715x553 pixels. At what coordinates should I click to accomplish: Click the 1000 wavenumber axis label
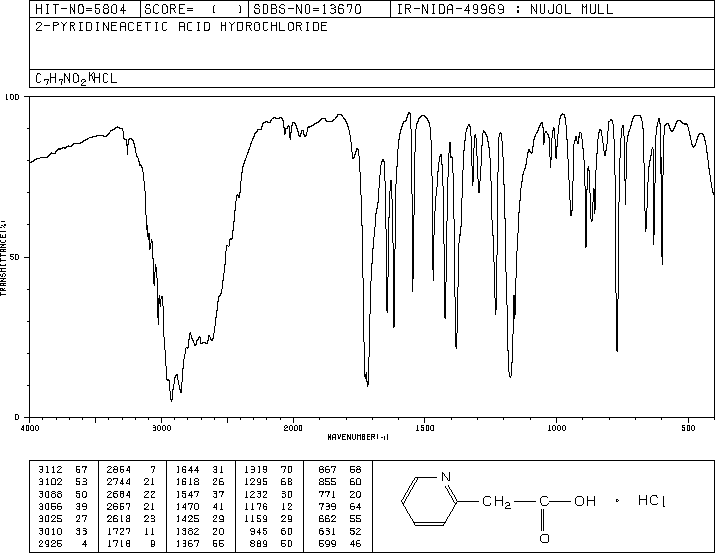(556, 428)
